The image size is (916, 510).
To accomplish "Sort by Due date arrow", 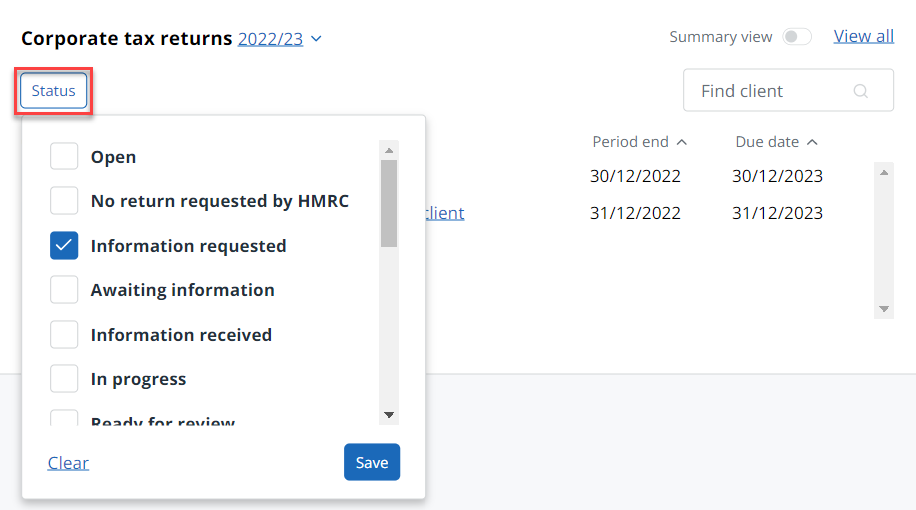I will tap(812, 142).
